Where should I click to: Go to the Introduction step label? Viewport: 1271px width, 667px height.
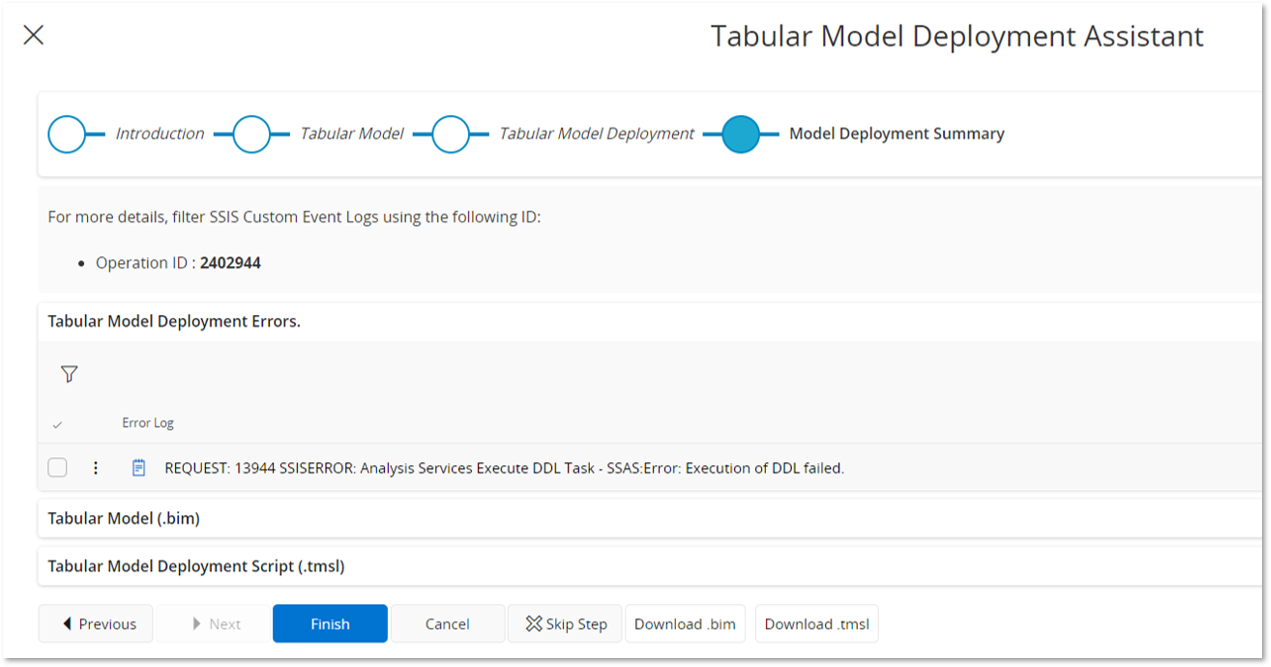click(x=160, y=133)
